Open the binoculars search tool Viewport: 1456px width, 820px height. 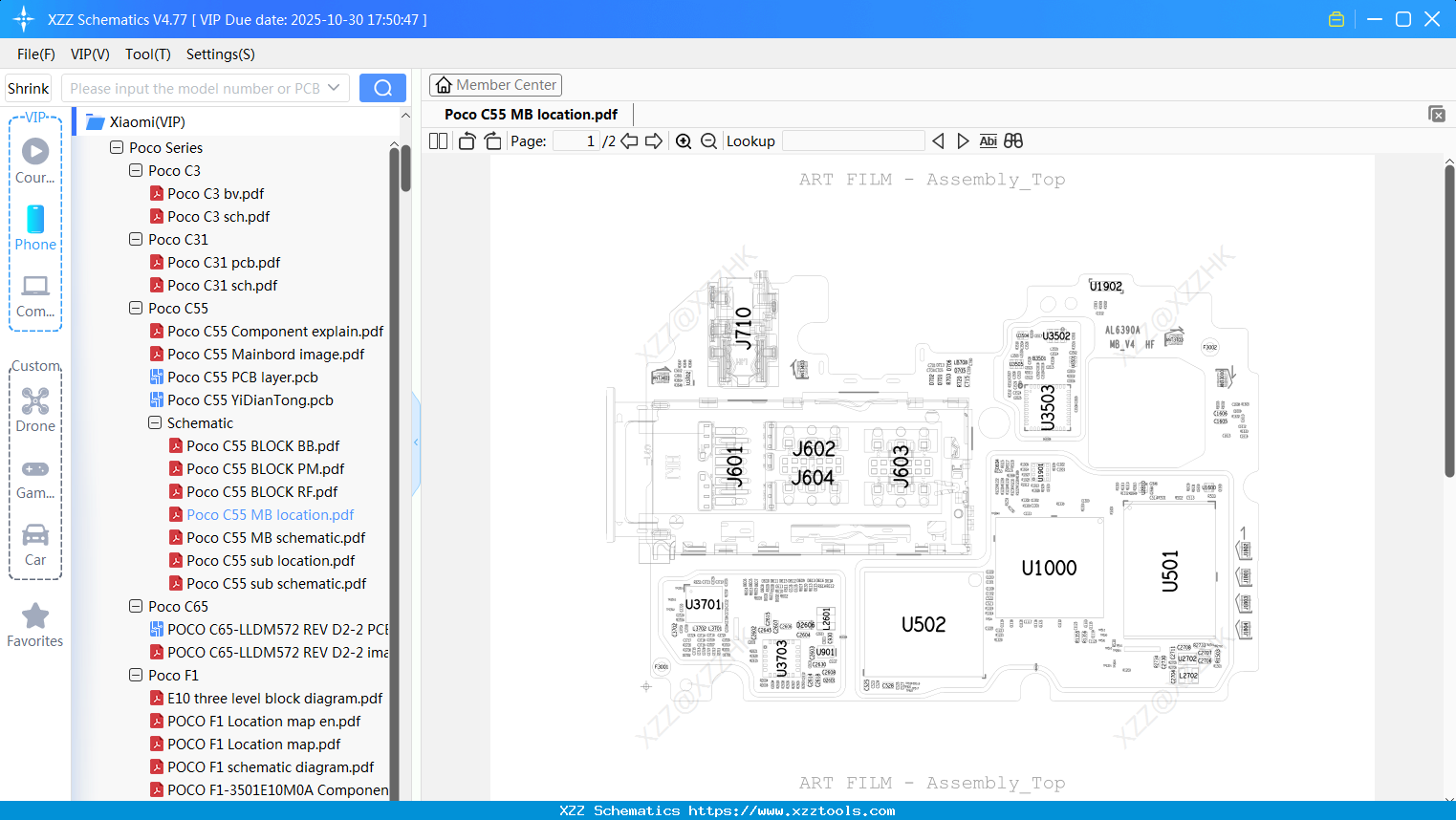1013,140
